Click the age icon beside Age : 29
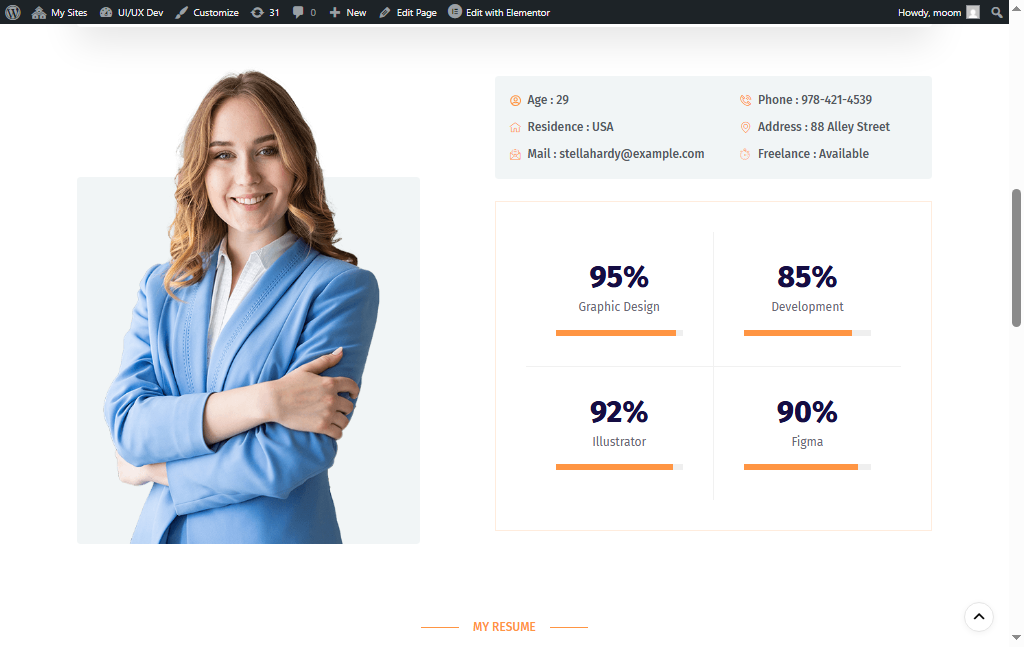Image resolution: width=1024 pixels, height=647 pixels. (x=514, y=100)
